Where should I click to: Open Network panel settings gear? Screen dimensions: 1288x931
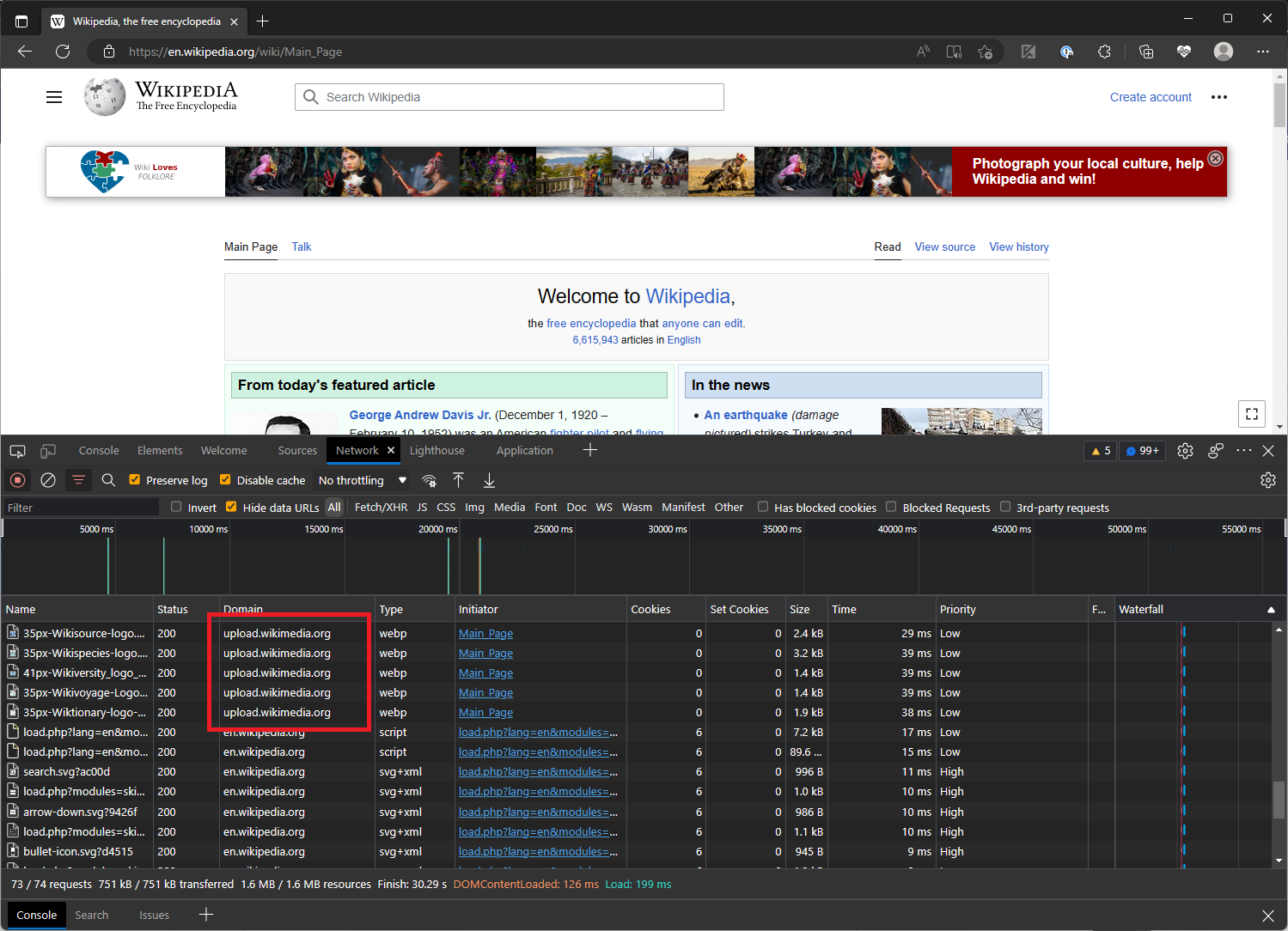(x=1267, y=480)
